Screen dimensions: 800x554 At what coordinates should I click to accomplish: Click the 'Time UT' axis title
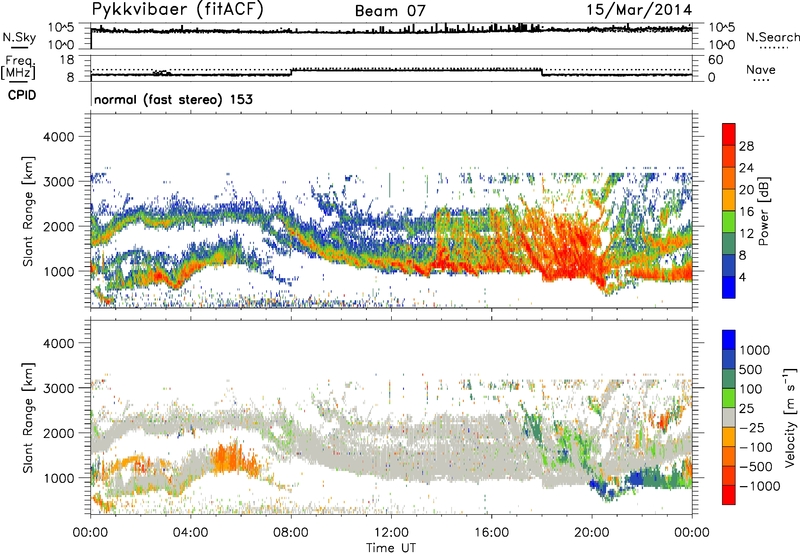click(x=391, y=548)
